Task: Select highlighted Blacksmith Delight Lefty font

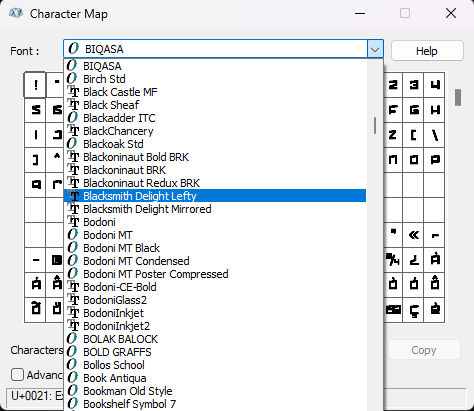Action: pyautogui.click(x=215, y=196)
